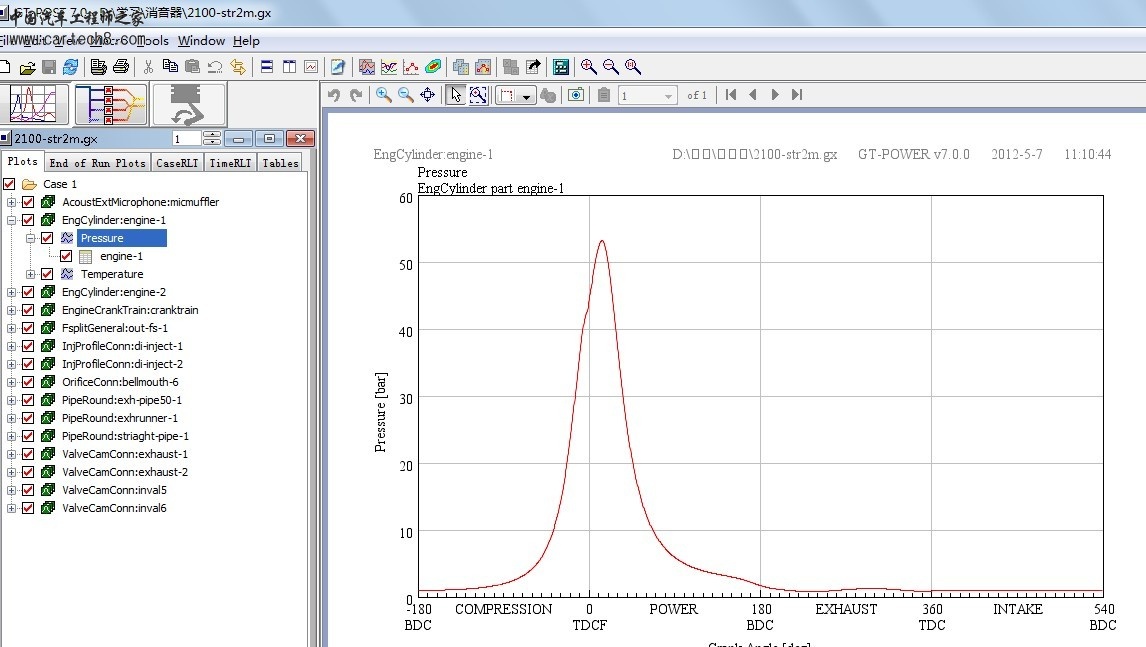Select OrificeConn:bellmouth-6 tree item
1146x647 pixels.
tap(120, 382)
